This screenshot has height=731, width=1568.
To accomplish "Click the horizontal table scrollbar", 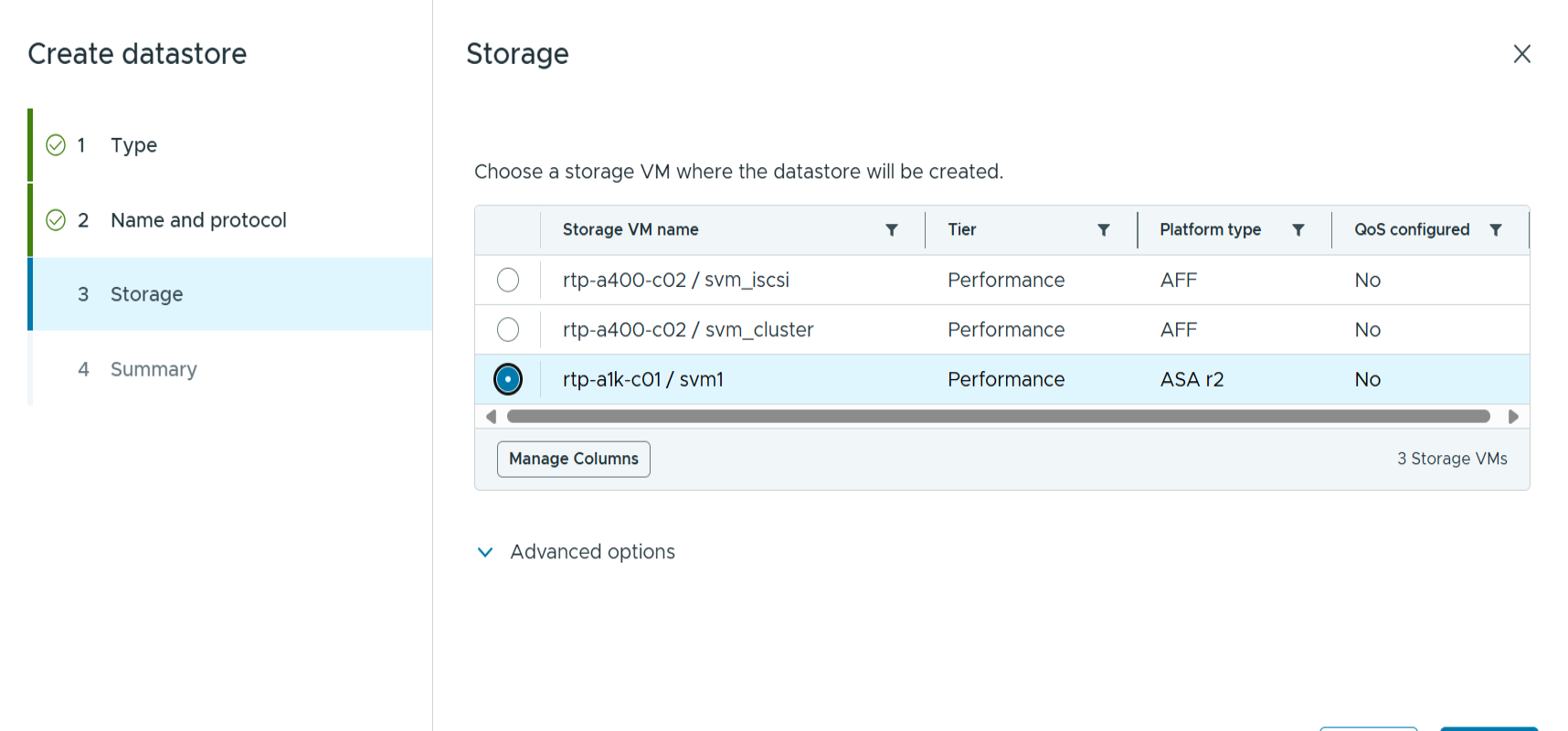I will (998, 417).
